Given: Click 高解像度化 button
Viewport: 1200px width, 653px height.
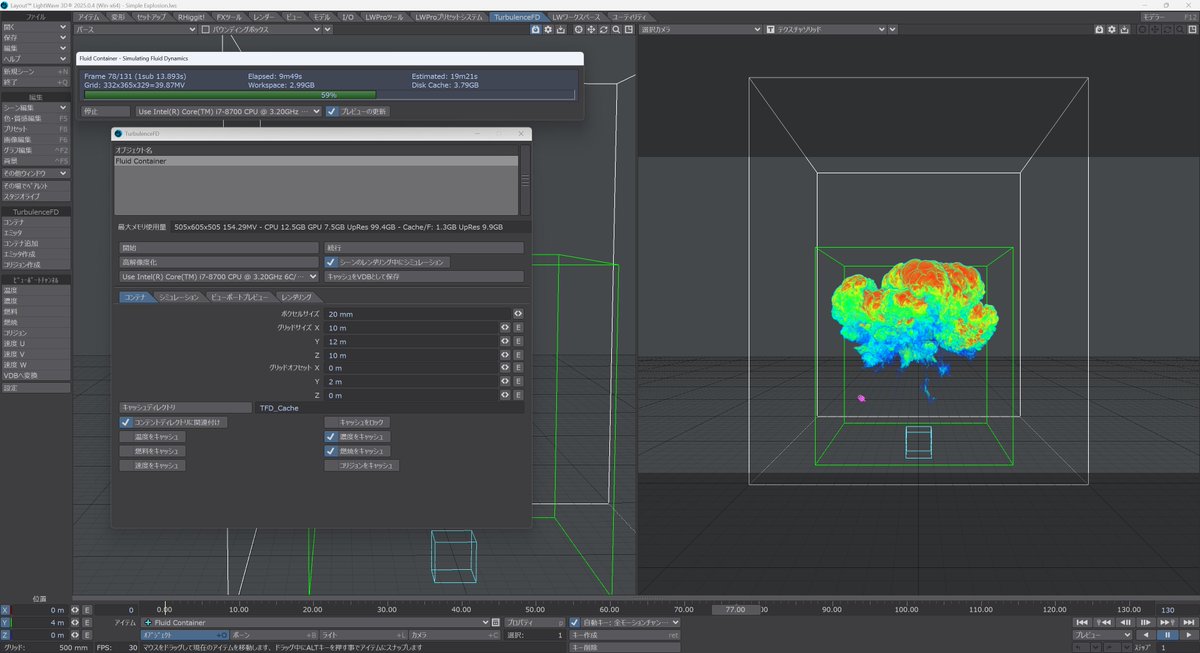Looking at the screenshot, I should (218, 262).
